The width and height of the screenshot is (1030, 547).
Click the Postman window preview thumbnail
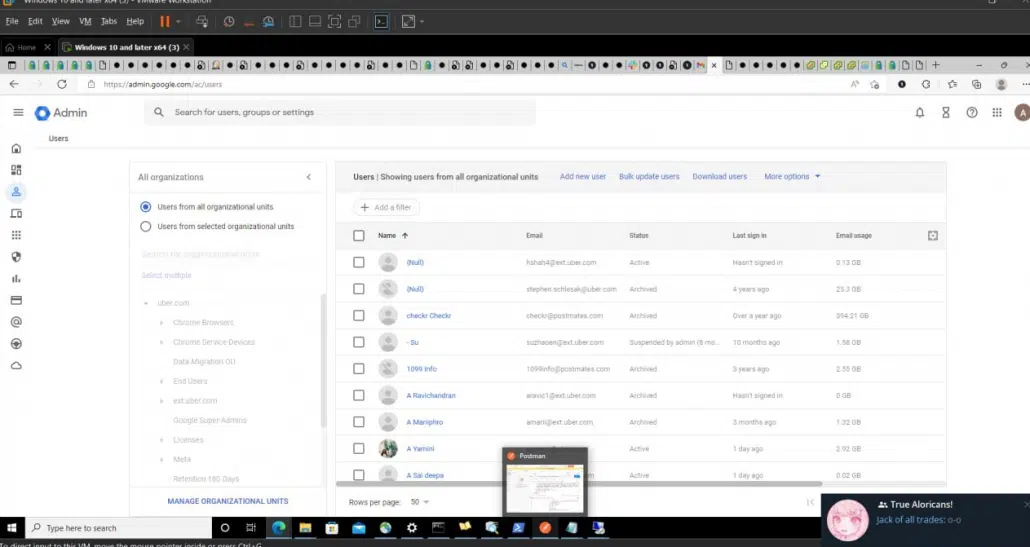point(545,487)
